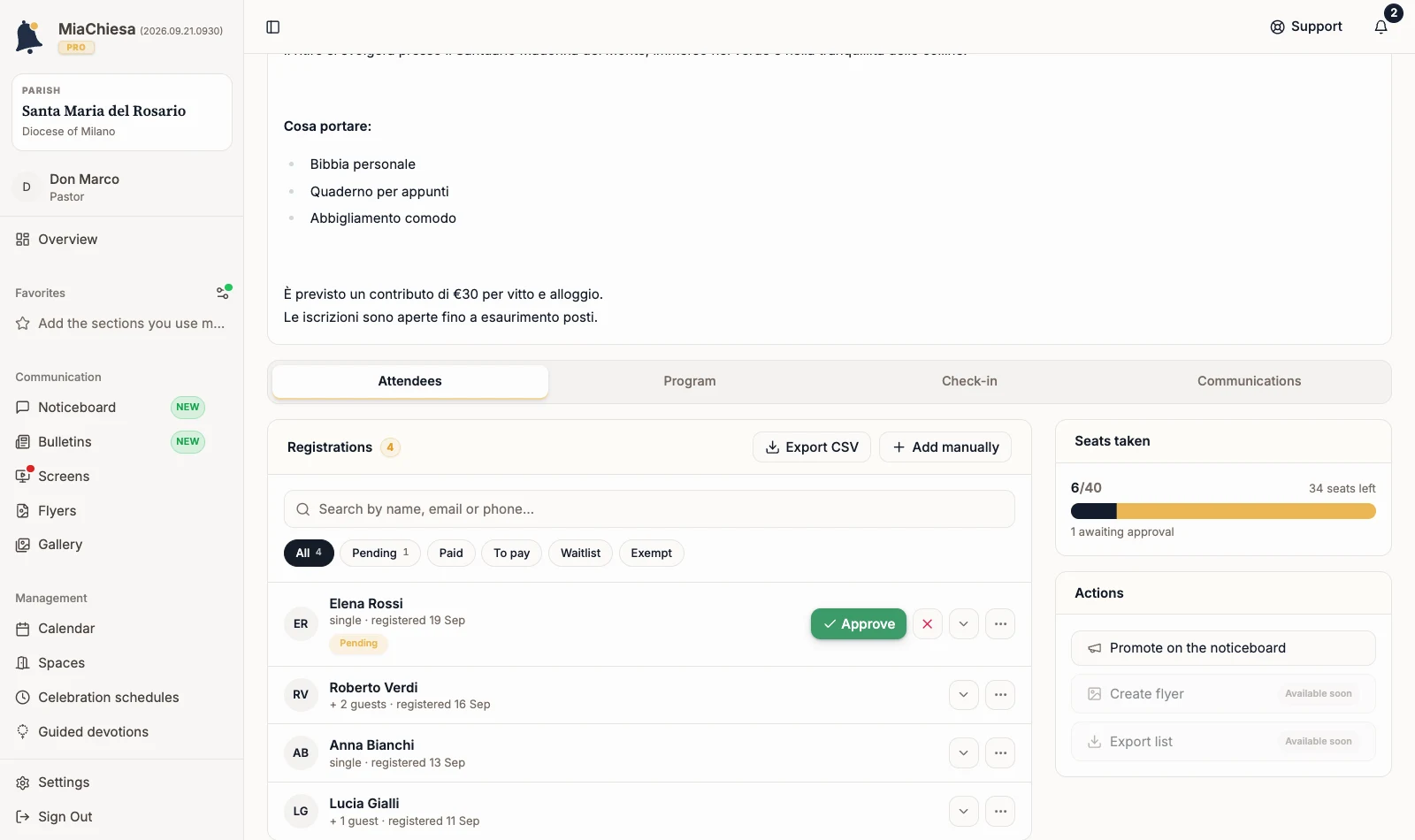The image size is (1415, 840).
Task: Click the '1 awaiting approval' text
Action: 1122,532
